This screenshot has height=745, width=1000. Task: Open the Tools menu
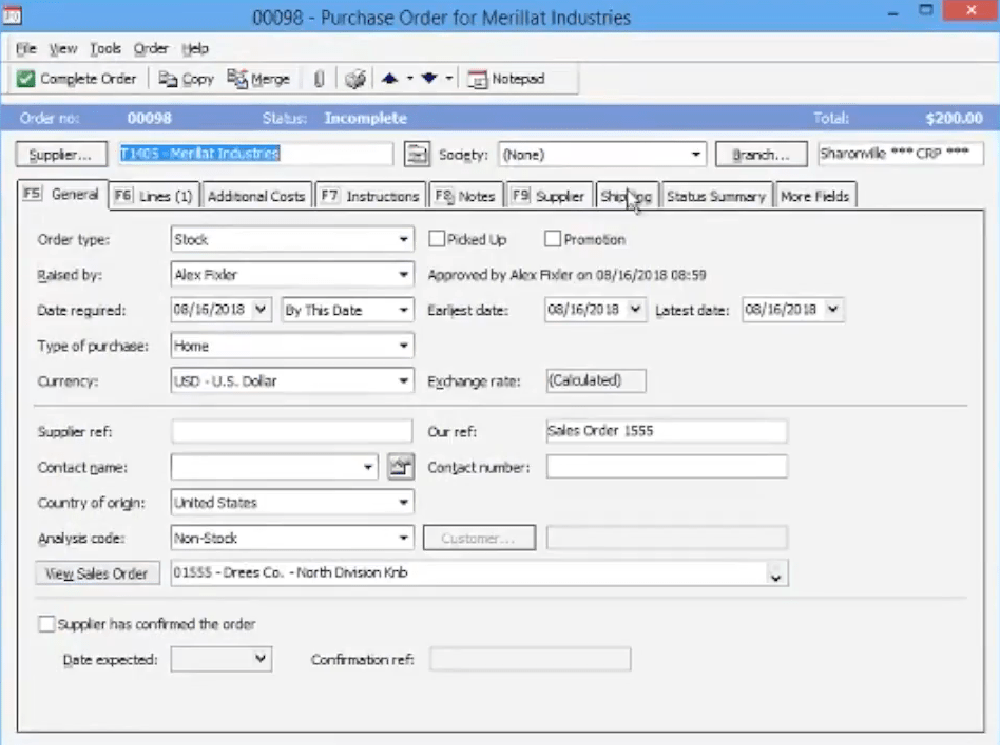tap(105, 48)
